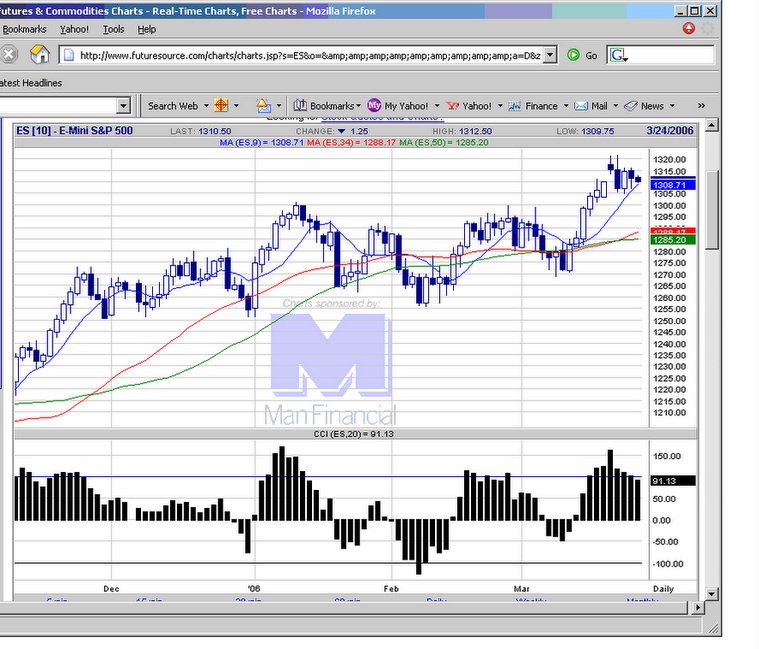Click CHANGE 1.25 value
The image size is (759, 649).
click(x=332, y=131)
